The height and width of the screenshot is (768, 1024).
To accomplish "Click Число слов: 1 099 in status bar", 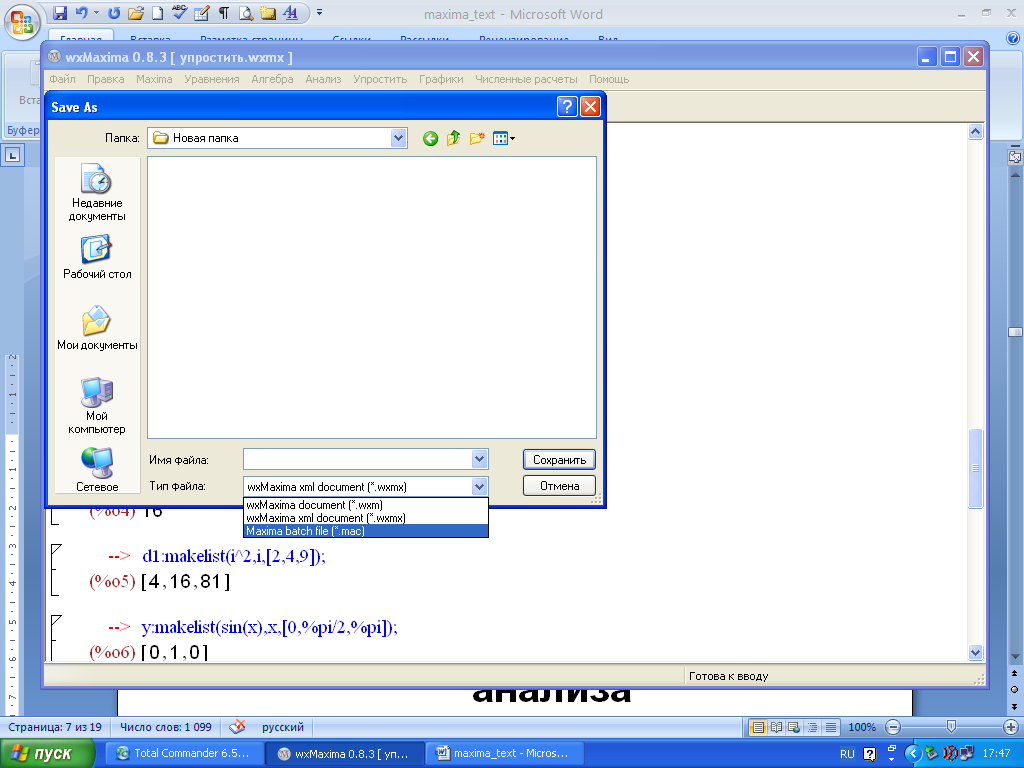I will [166, 727].
